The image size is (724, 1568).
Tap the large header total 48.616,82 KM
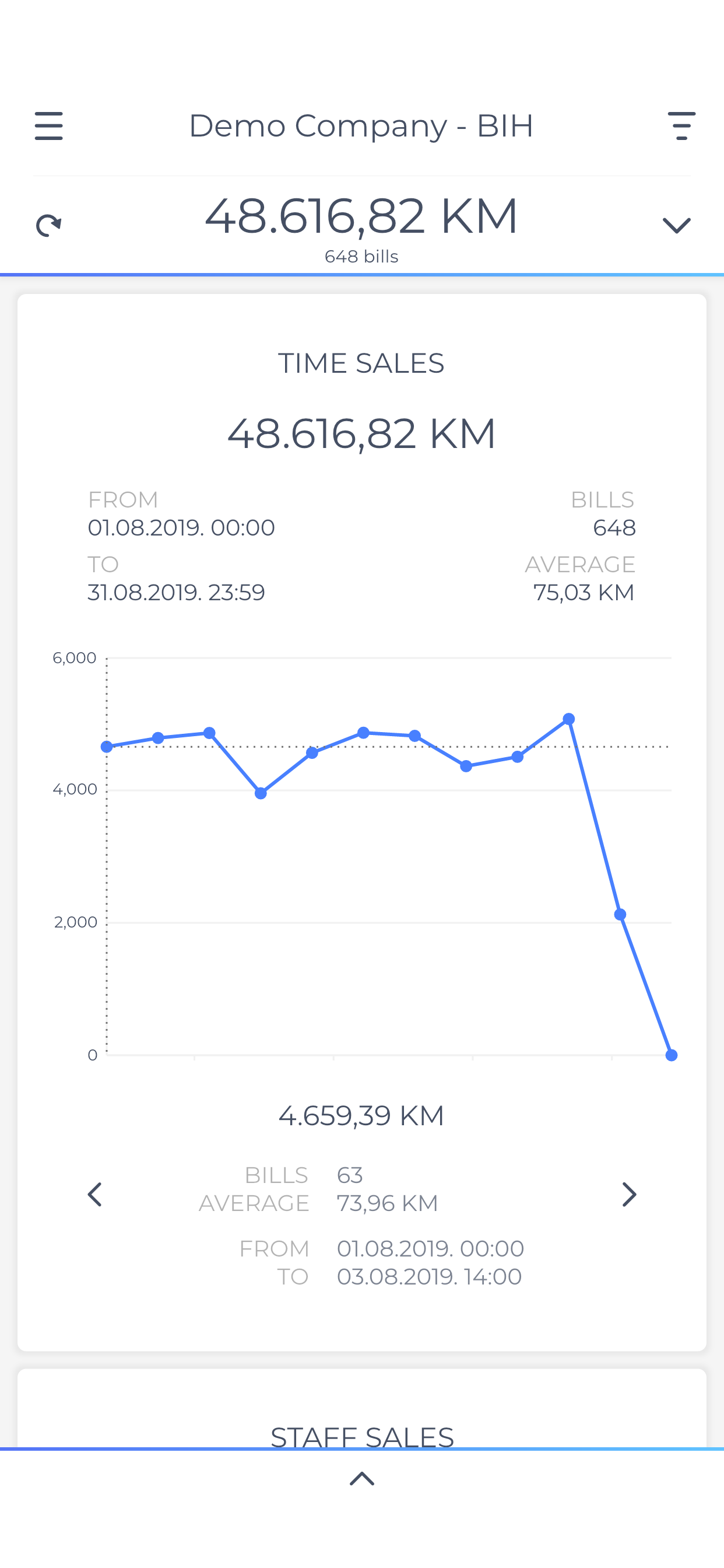[x=361, y=216]
